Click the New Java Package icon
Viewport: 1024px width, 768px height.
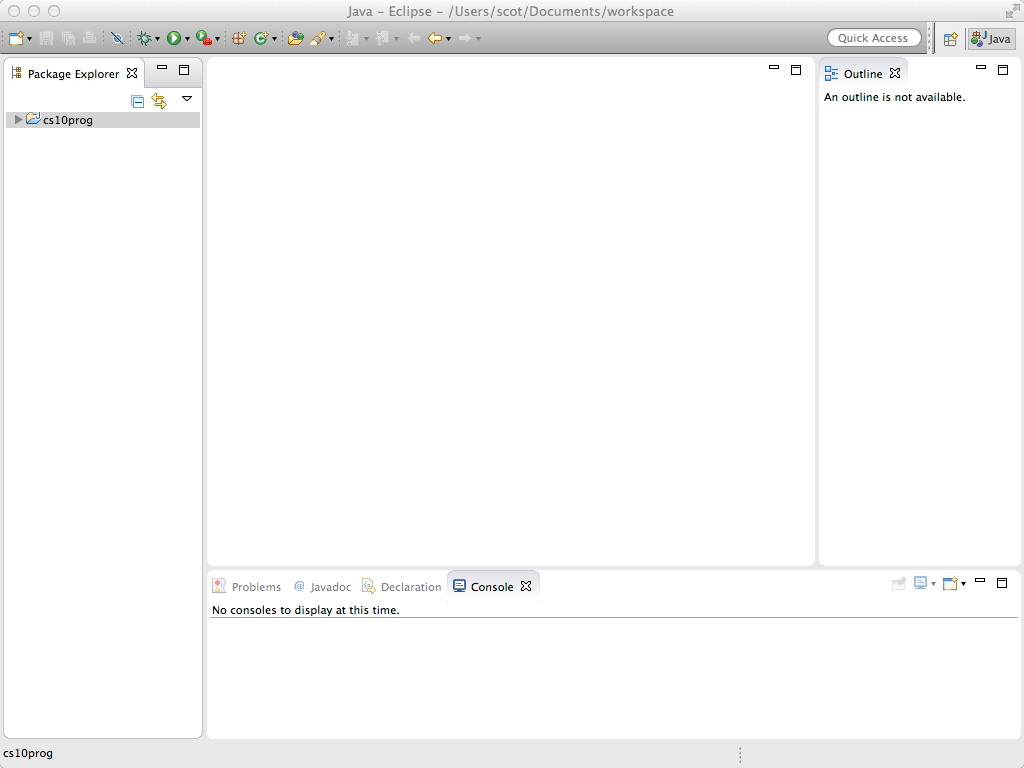(x=239, y=39)
